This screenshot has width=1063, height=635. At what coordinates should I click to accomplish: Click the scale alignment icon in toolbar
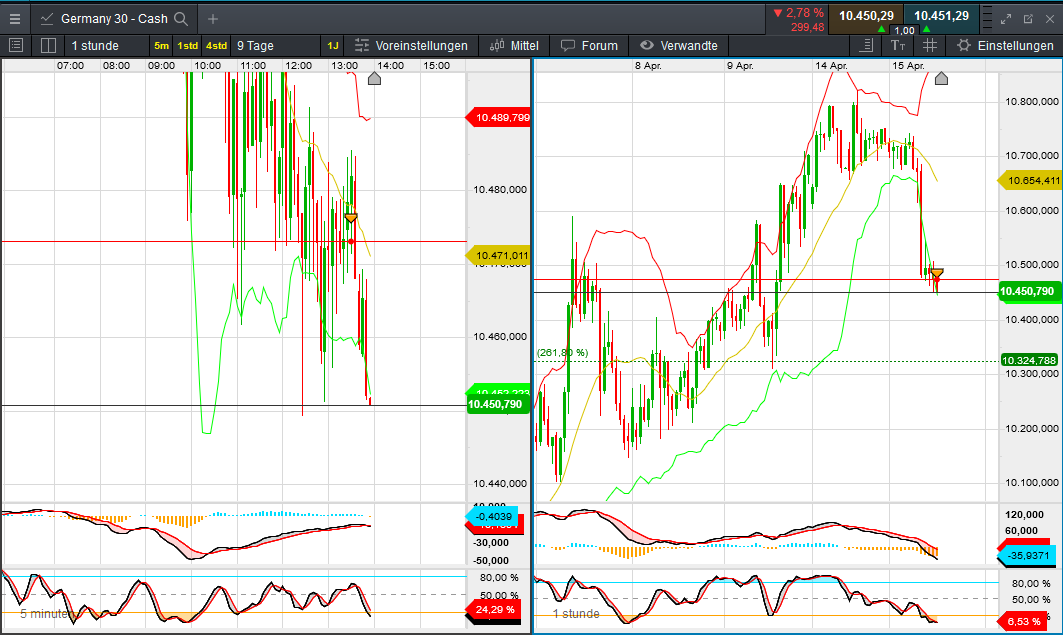866,45
